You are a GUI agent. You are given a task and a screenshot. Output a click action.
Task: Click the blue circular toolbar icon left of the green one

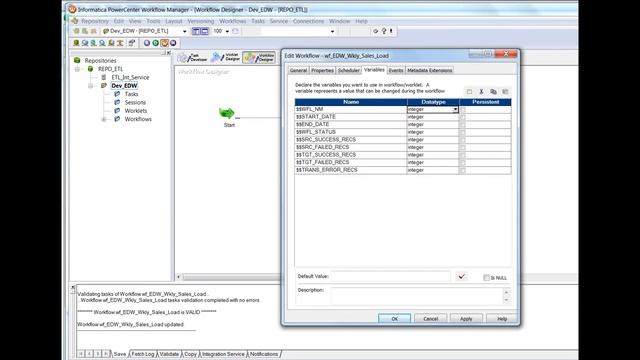pos(147,43)
